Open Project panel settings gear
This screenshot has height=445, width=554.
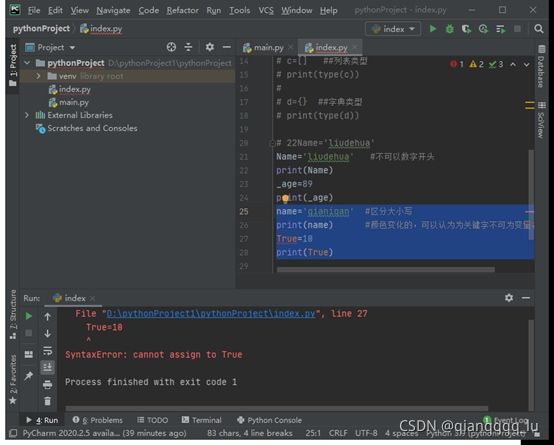click(x=210, y=47)
